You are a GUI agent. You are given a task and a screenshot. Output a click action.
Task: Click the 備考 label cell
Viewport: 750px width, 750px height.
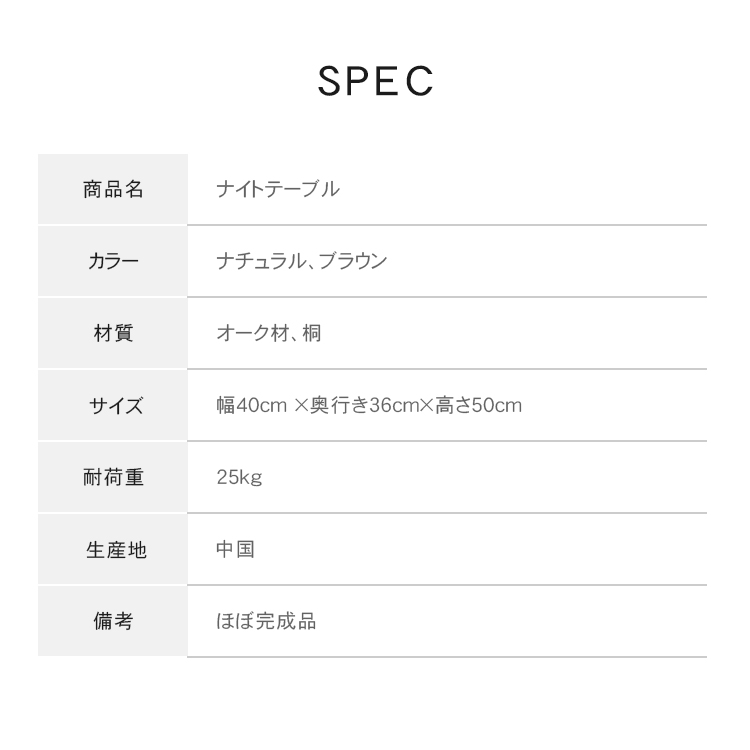click(x=113, y=621)
